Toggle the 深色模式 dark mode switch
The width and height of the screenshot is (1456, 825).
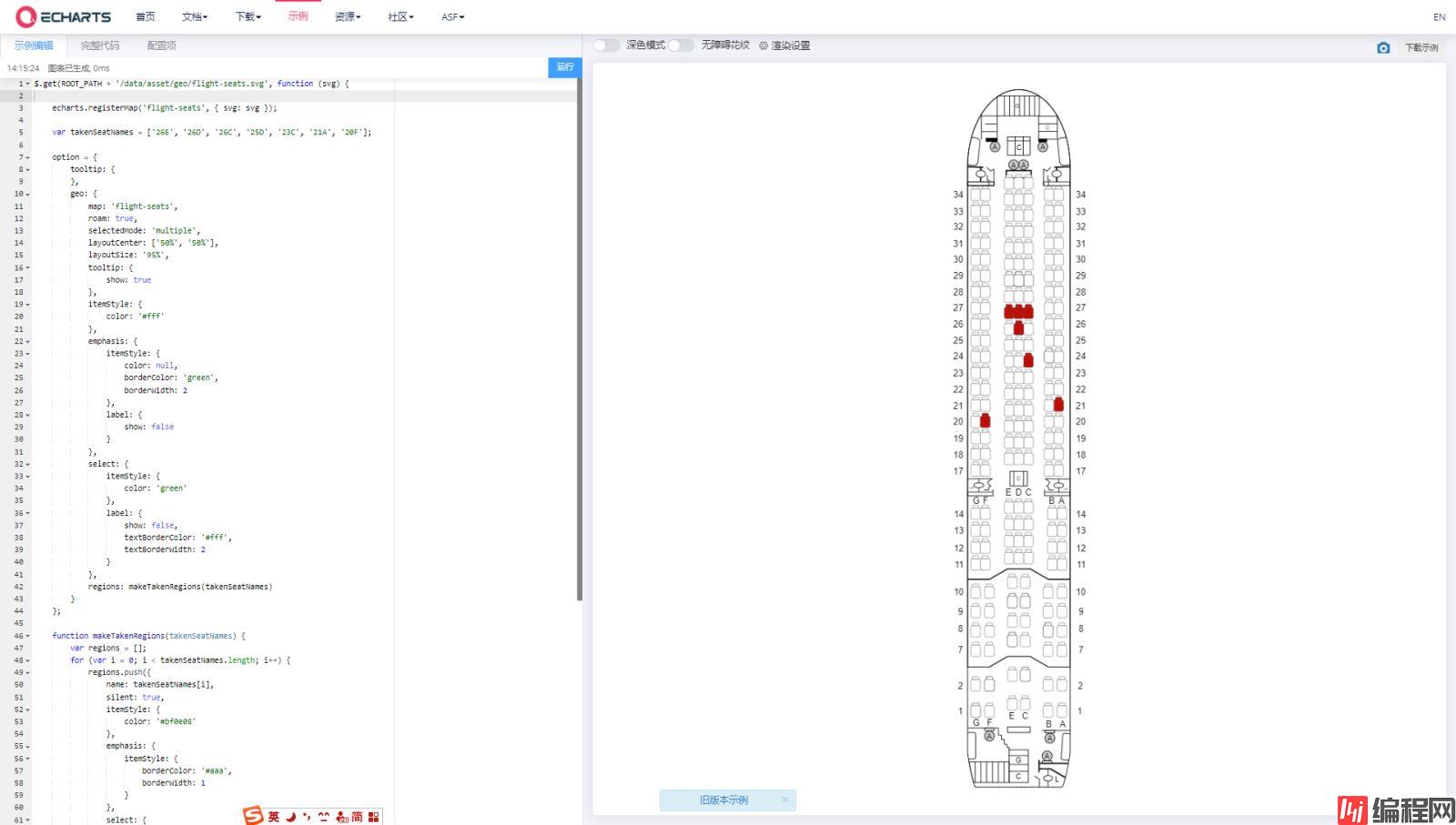606,45
